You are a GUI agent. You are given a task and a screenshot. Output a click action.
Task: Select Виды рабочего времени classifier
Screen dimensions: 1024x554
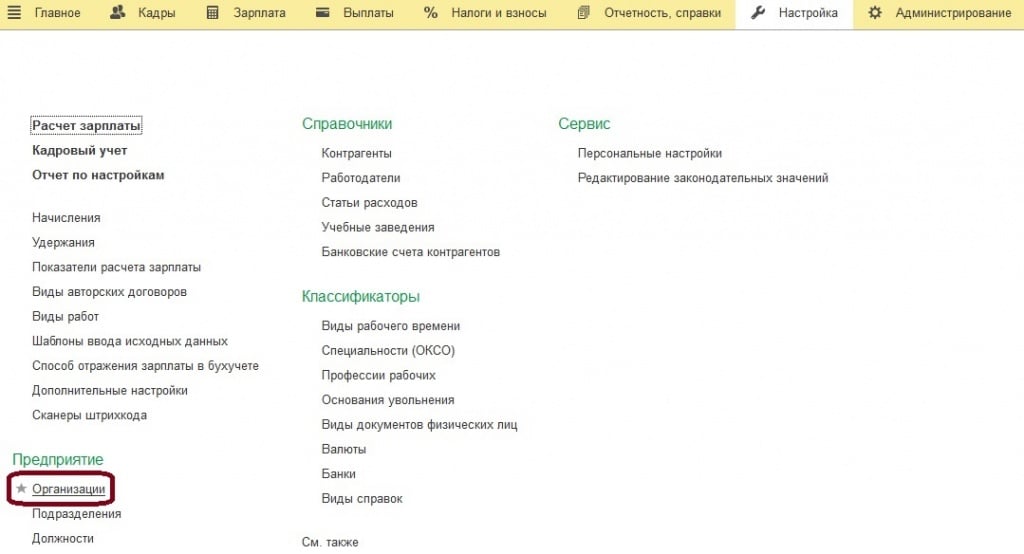(x=390, y=326)
